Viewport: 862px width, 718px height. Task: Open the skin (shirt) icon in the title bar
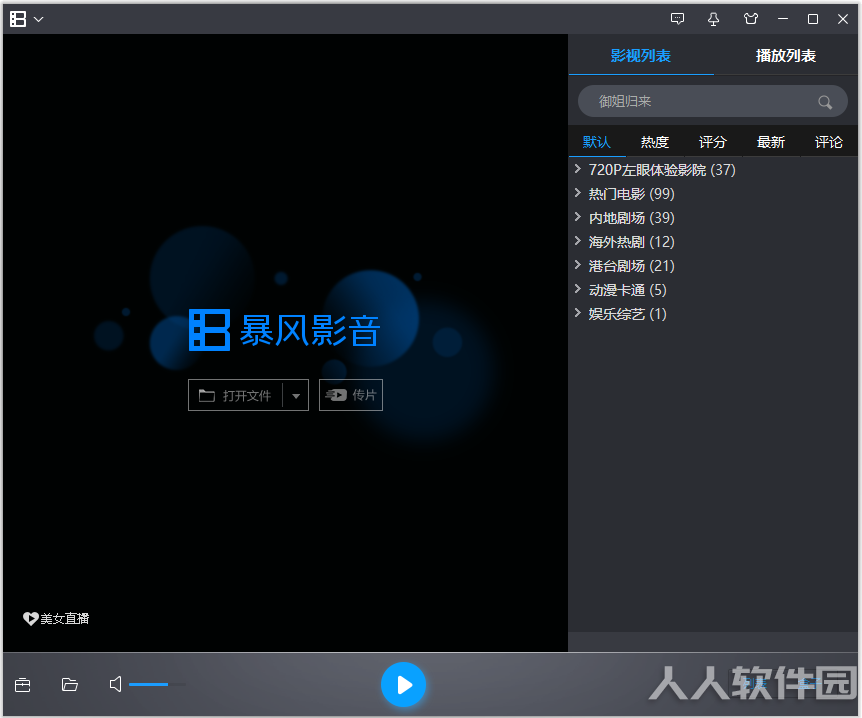750,19
